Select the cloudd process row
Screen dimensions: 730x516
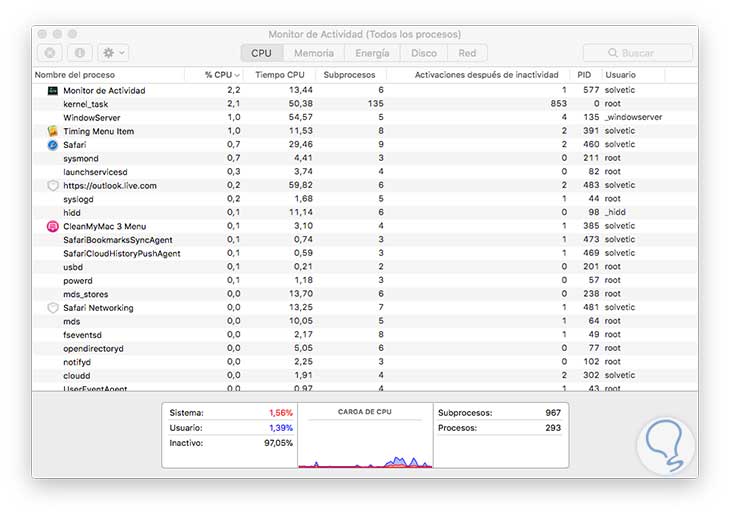point(365,375)
